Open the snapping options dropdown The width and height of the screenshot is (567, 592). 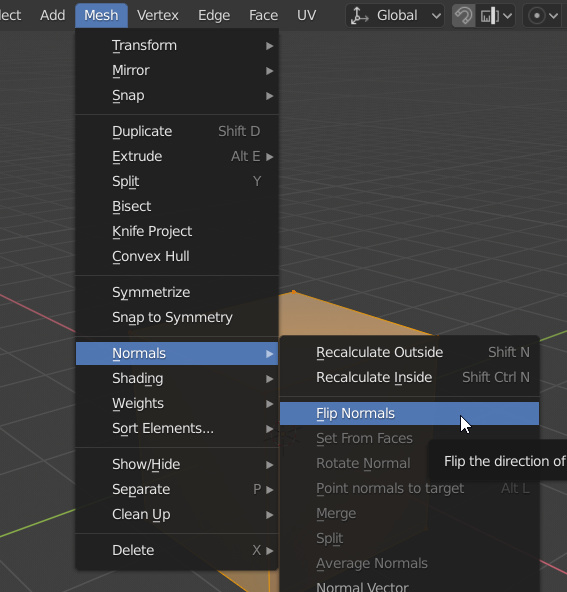click(x=495, y=16)
